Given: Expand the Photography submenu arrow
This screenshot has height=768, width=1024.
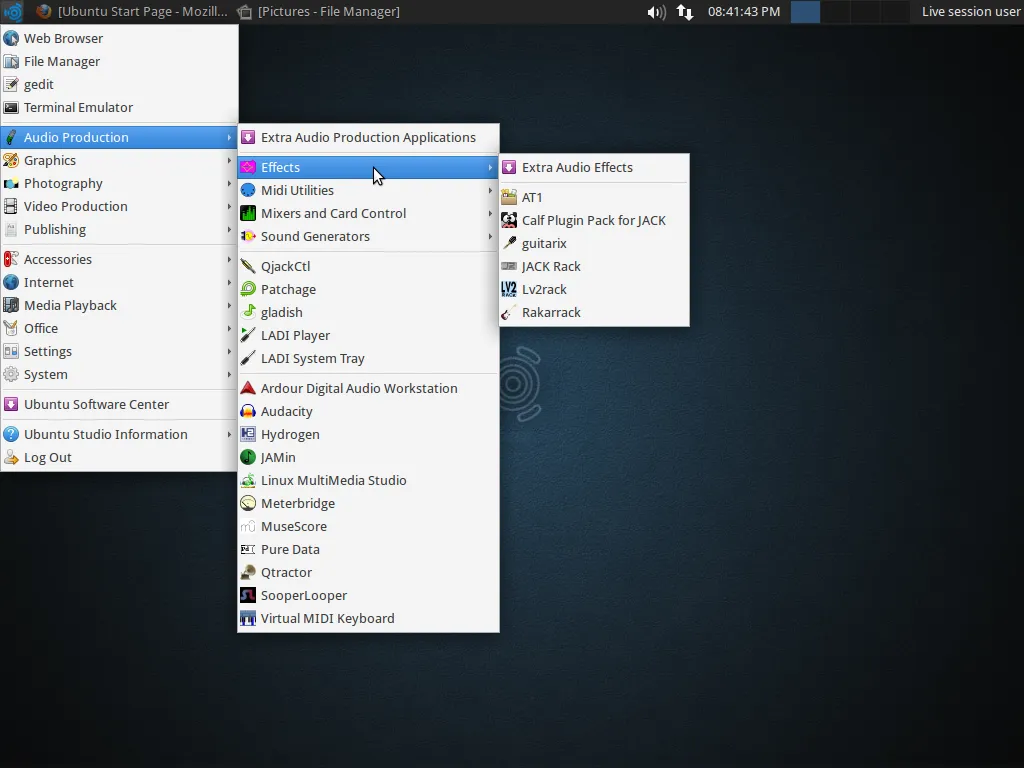Looking at the screenshot, I should coord(229,184).
